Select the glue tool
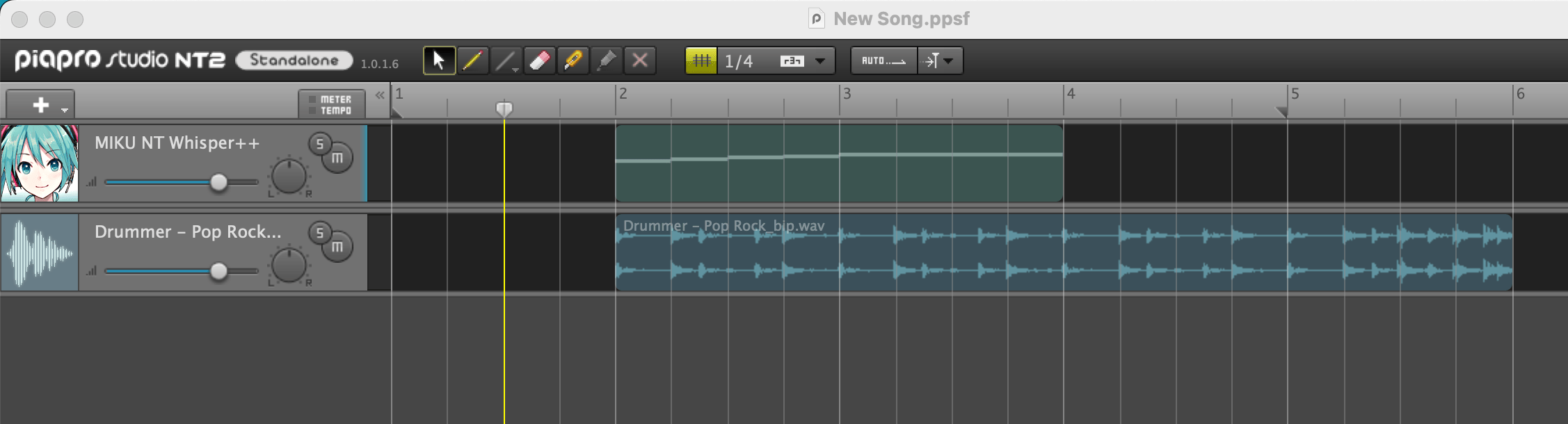The image size is (1568, 424). coord(606,60)
